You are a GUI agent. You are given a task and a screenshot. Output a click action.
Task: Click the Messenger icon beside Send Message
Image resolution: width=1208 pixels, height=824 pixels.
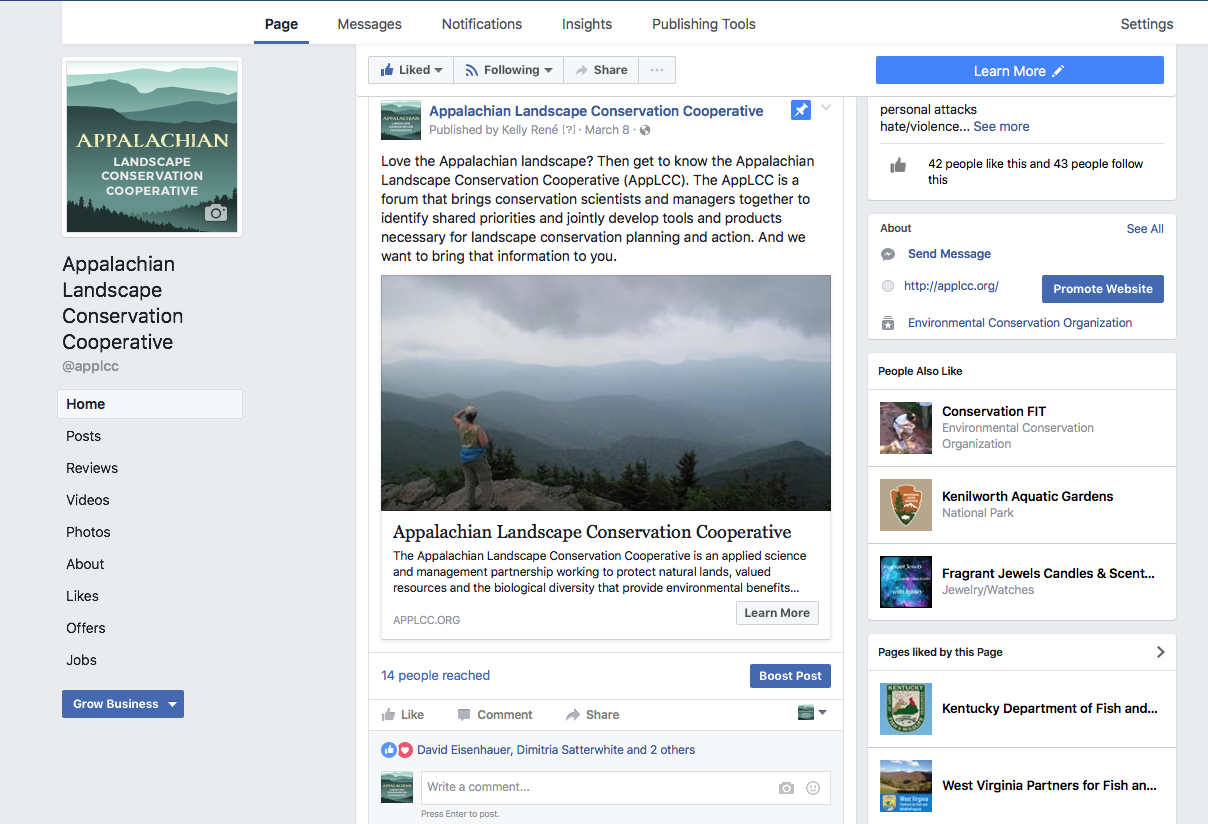(x=888, y=254)
